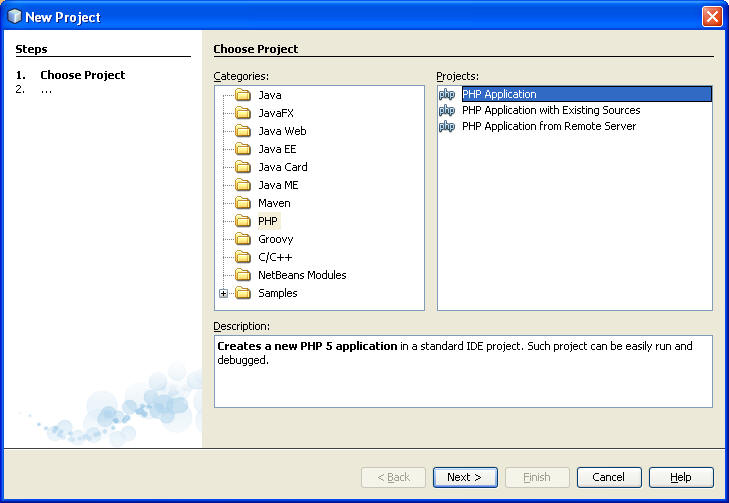Click the php icon beside PHP Application
This screenshot has height=503, width=729.
click(447, 94)
